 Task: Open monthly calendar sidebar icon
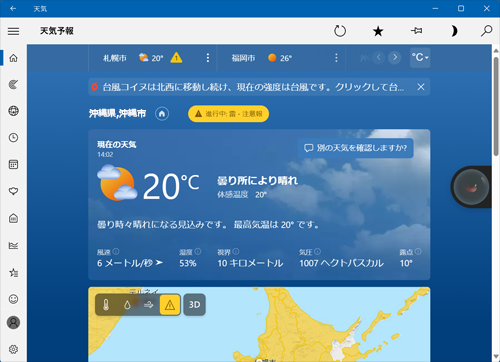coord(13,164)
